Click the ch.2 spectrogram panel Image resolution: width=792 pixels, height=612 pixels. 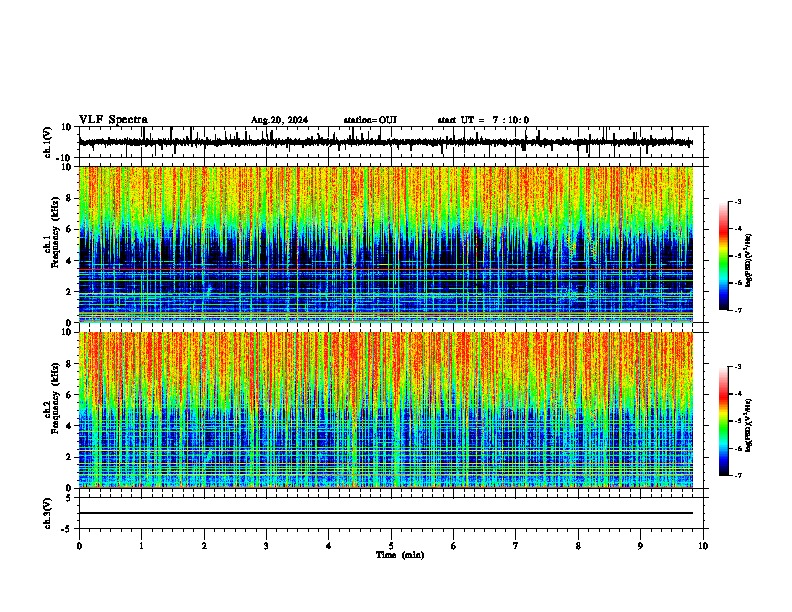(x=385, y=410)
